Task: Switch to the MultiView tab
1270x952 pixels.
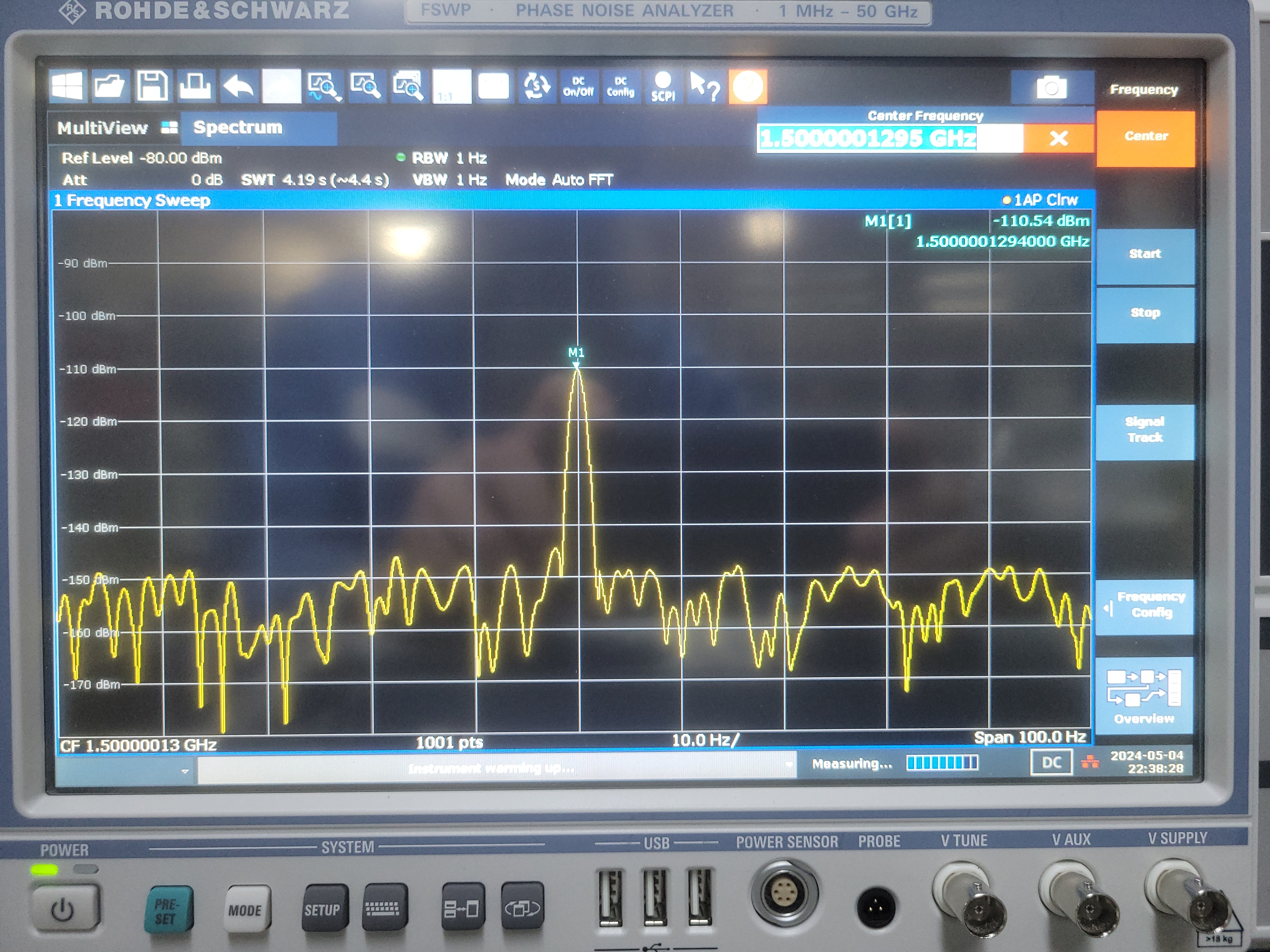Action: (103, 128)
